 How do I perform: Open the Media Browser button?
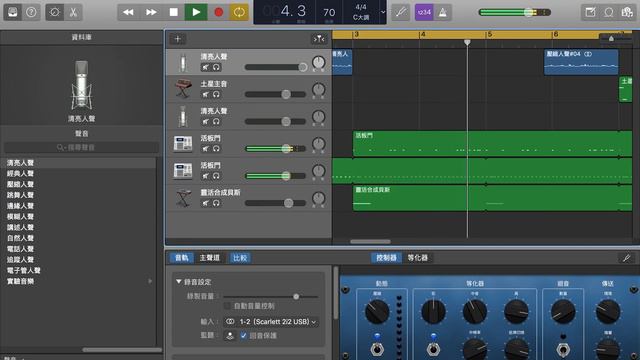[627, 12]
